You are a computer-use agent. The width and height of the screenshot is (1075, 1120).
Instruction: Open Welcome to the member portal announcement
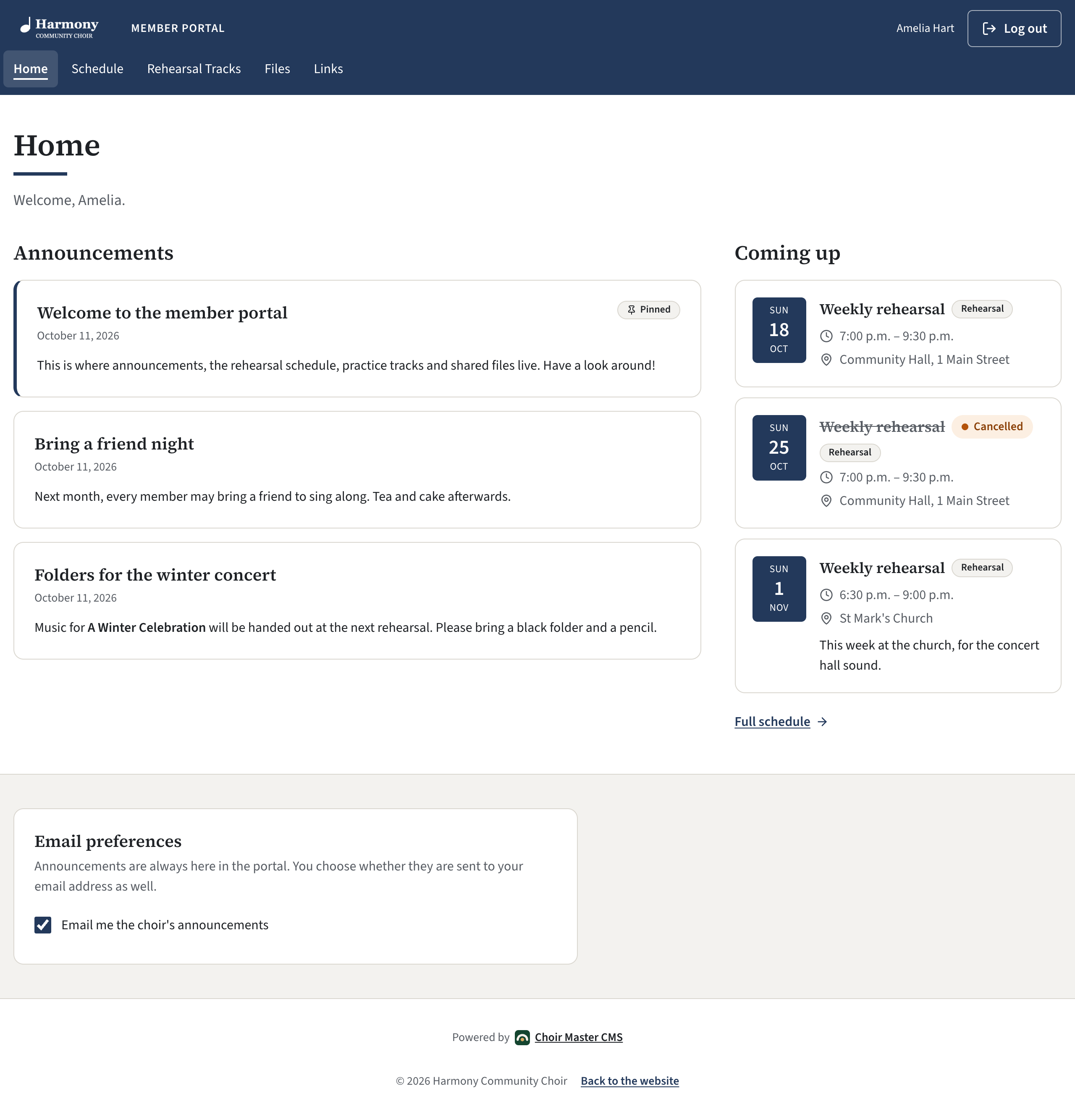coord(162,313)
